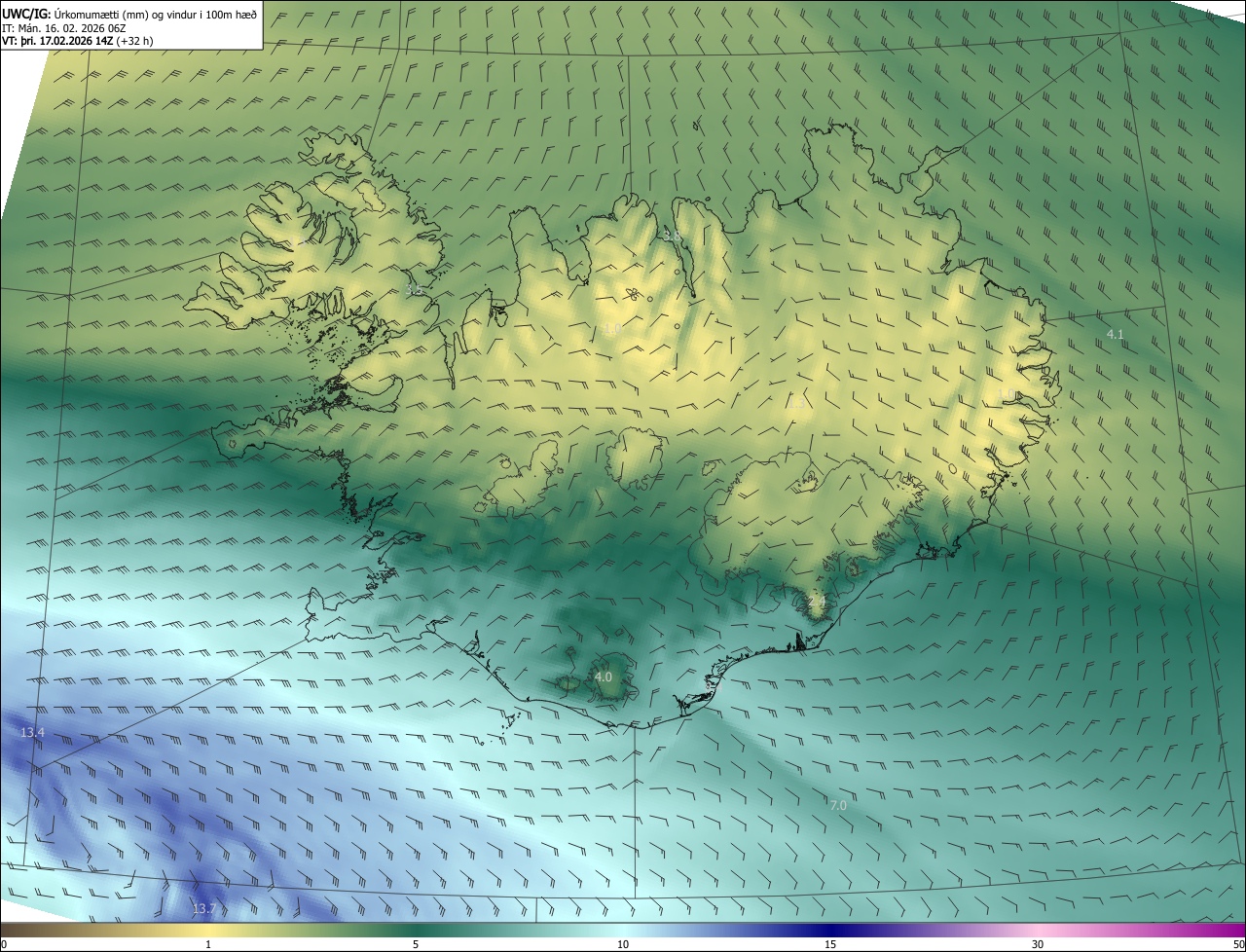Click the UWC/IG title label
This screenshot has width=1246, height=952.
[x=25, y=13]
